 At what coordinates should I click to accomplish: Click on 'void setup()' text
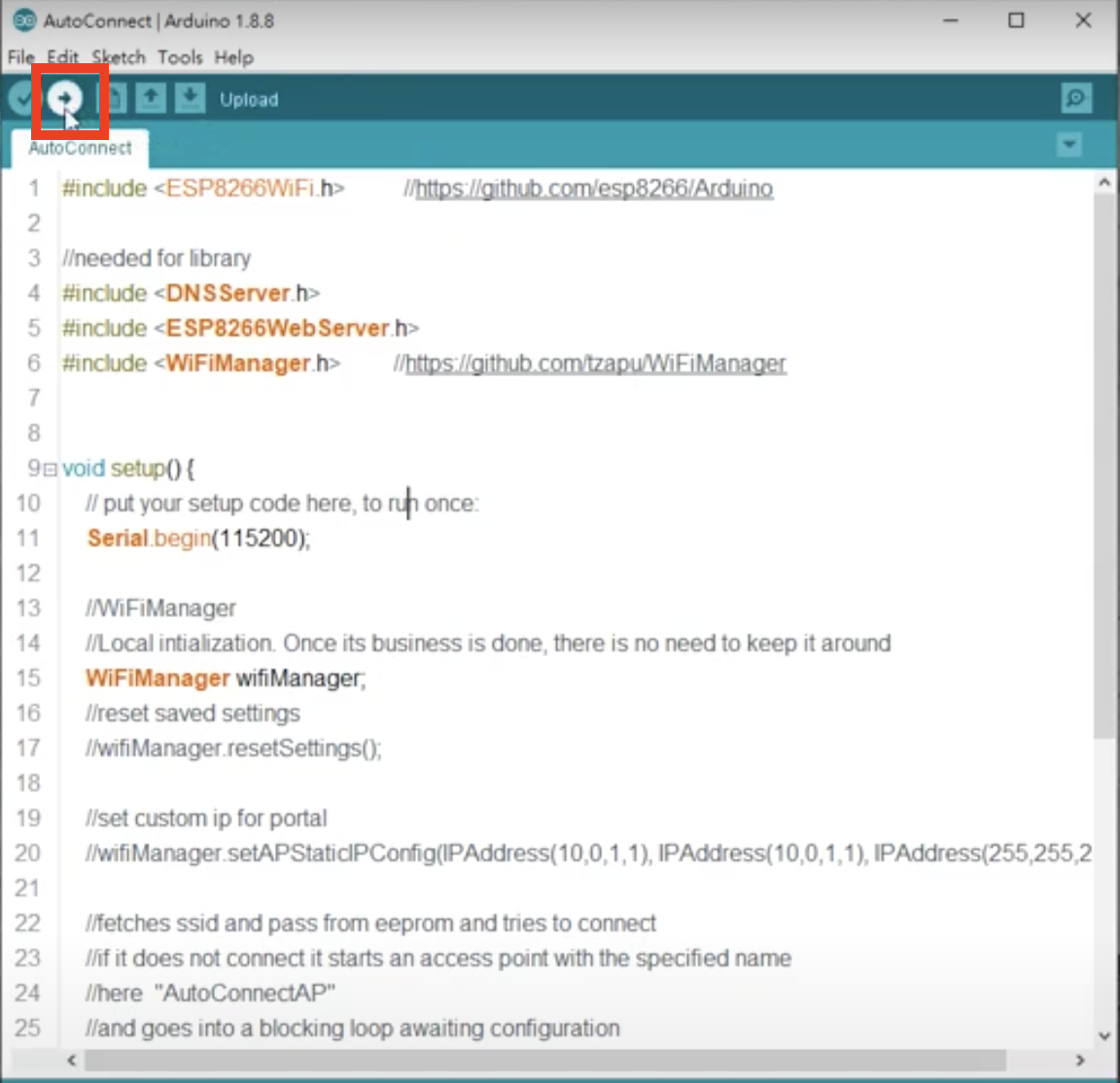pyautogui.click(x=122, y=469)
